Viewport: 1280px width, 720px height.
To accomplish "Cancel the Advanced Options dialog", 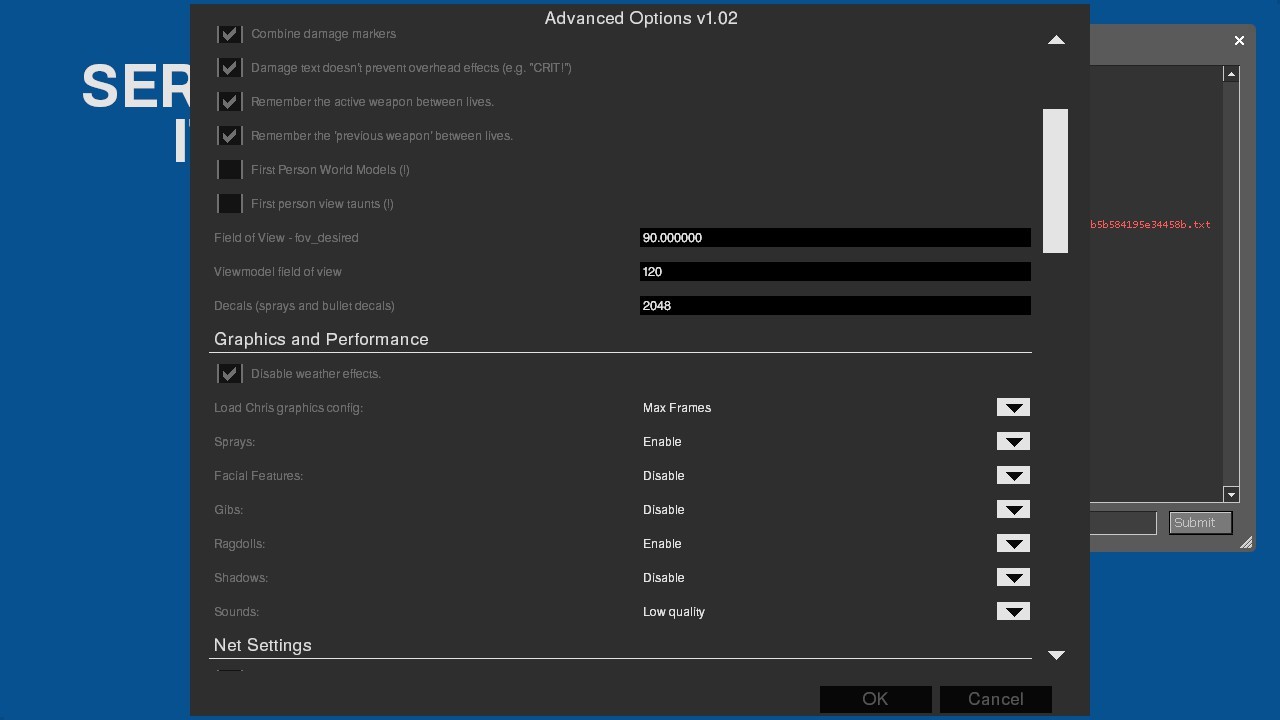I will [x=996, y=700].
